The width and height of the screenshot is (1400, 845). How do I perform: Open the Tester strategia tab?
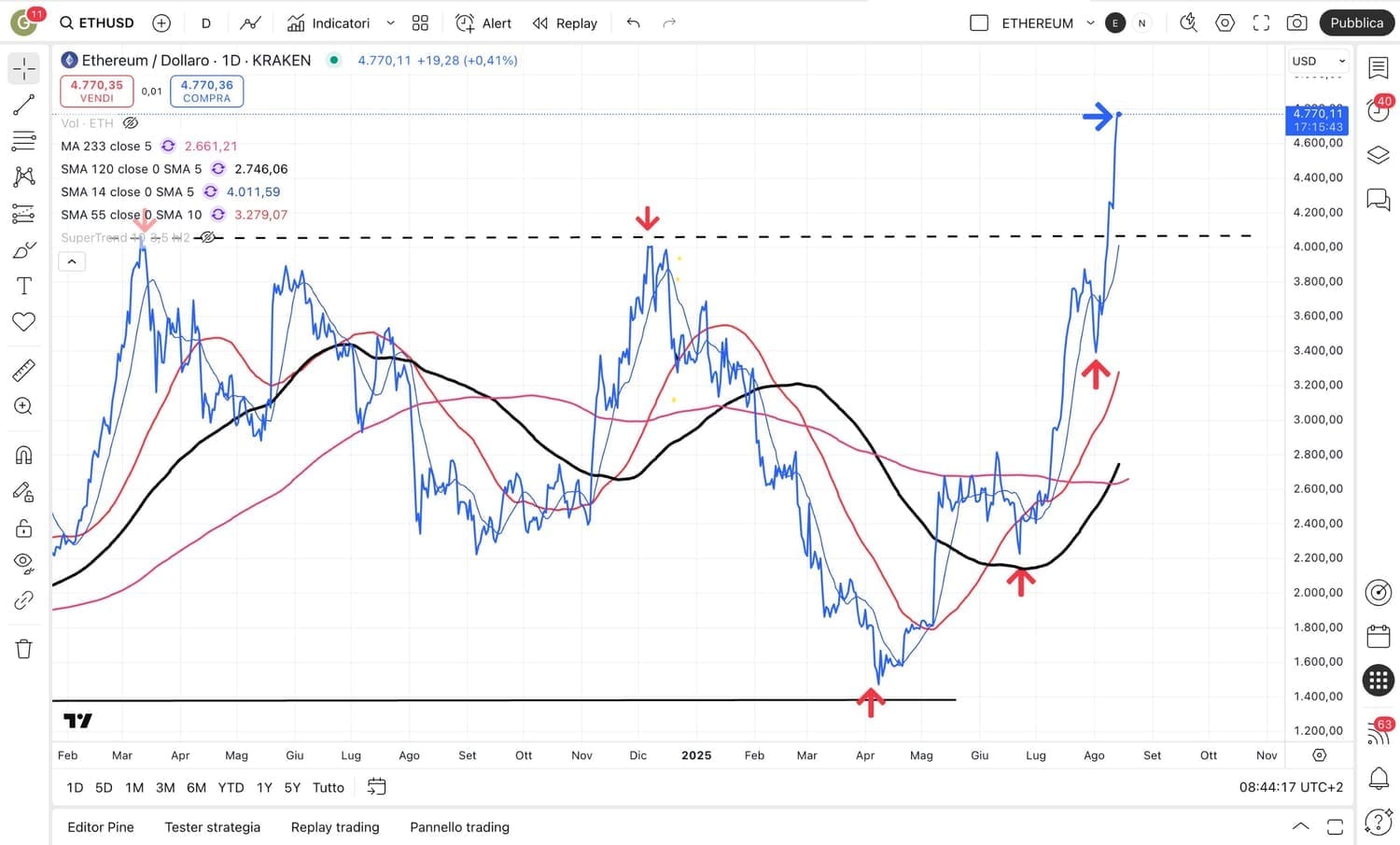pos(213,827)
